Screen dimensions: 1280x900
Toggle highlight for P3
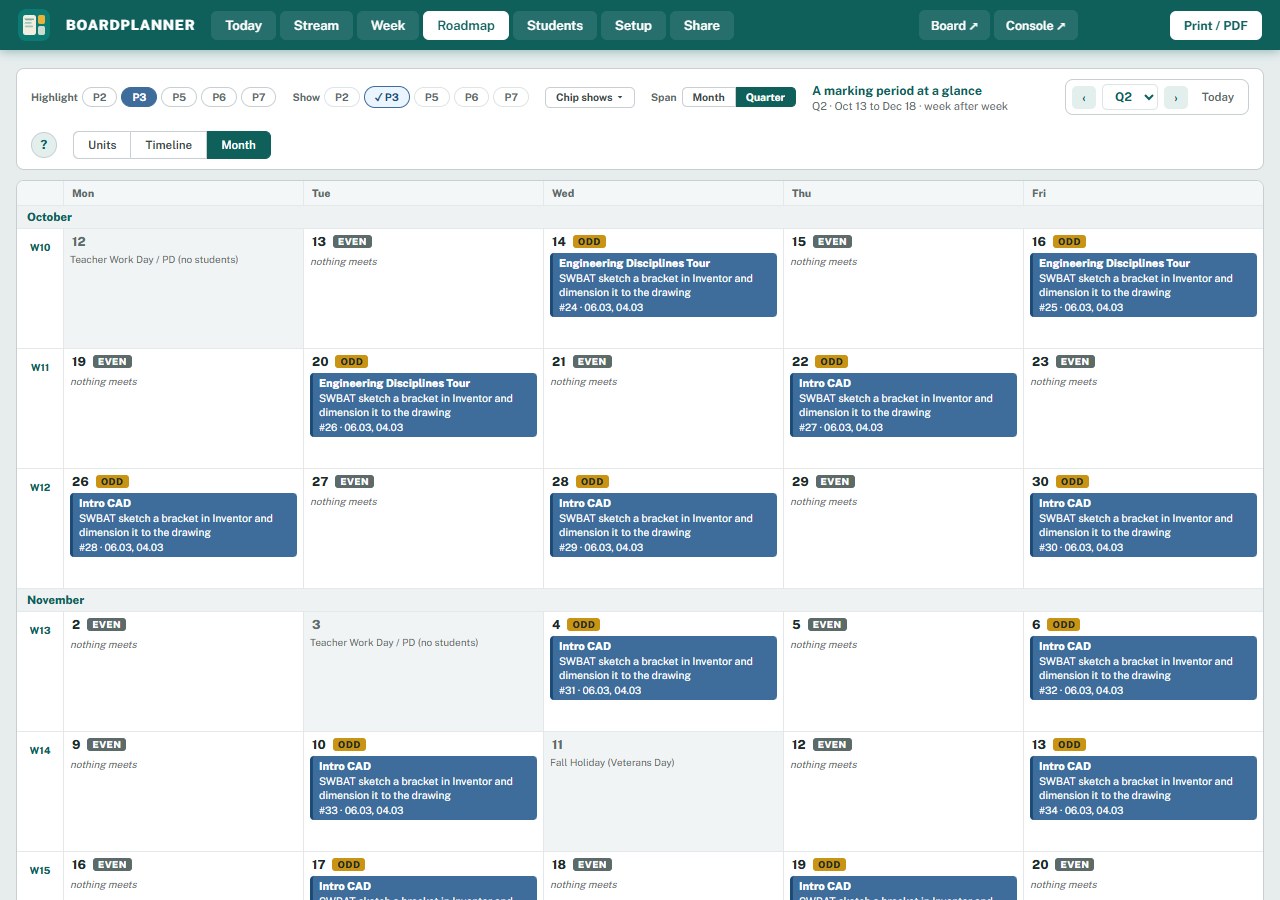139,97
